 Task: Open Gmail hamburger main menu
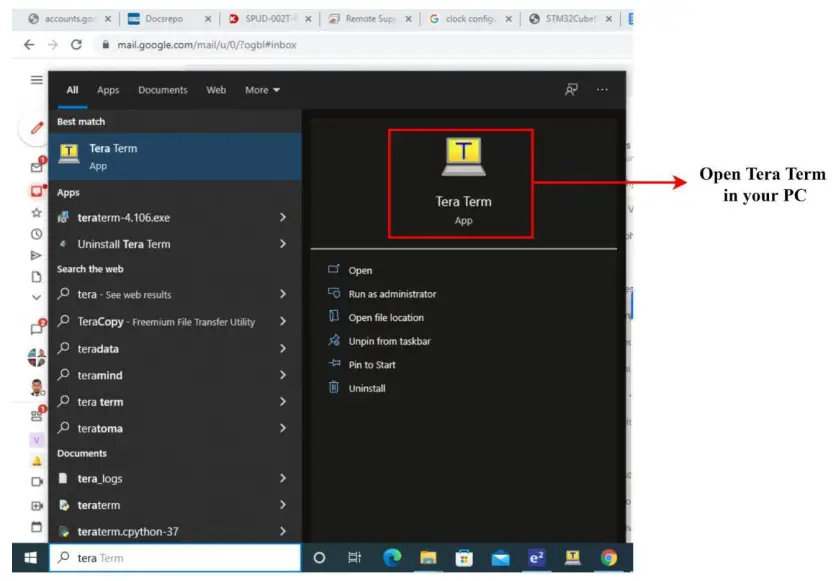[x=36, y=80]
